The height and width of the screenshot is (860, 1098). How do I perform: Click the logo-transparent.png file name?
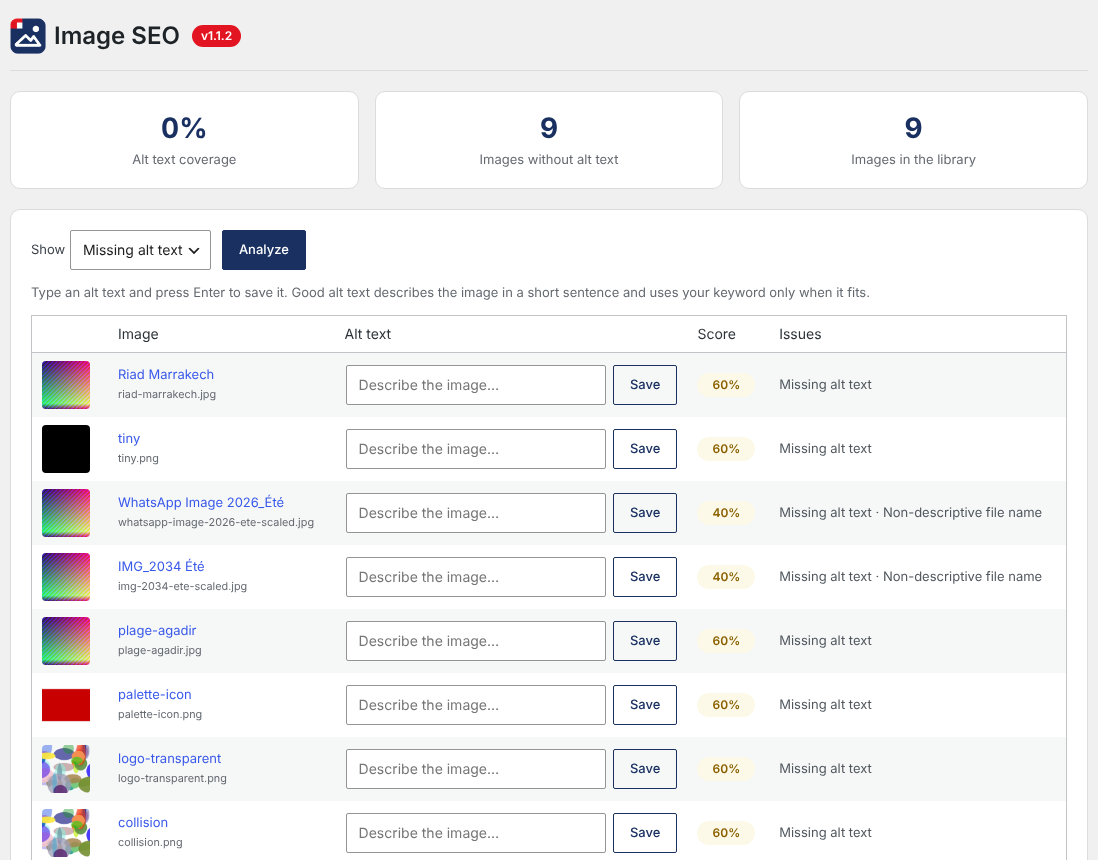click(172, 778)
